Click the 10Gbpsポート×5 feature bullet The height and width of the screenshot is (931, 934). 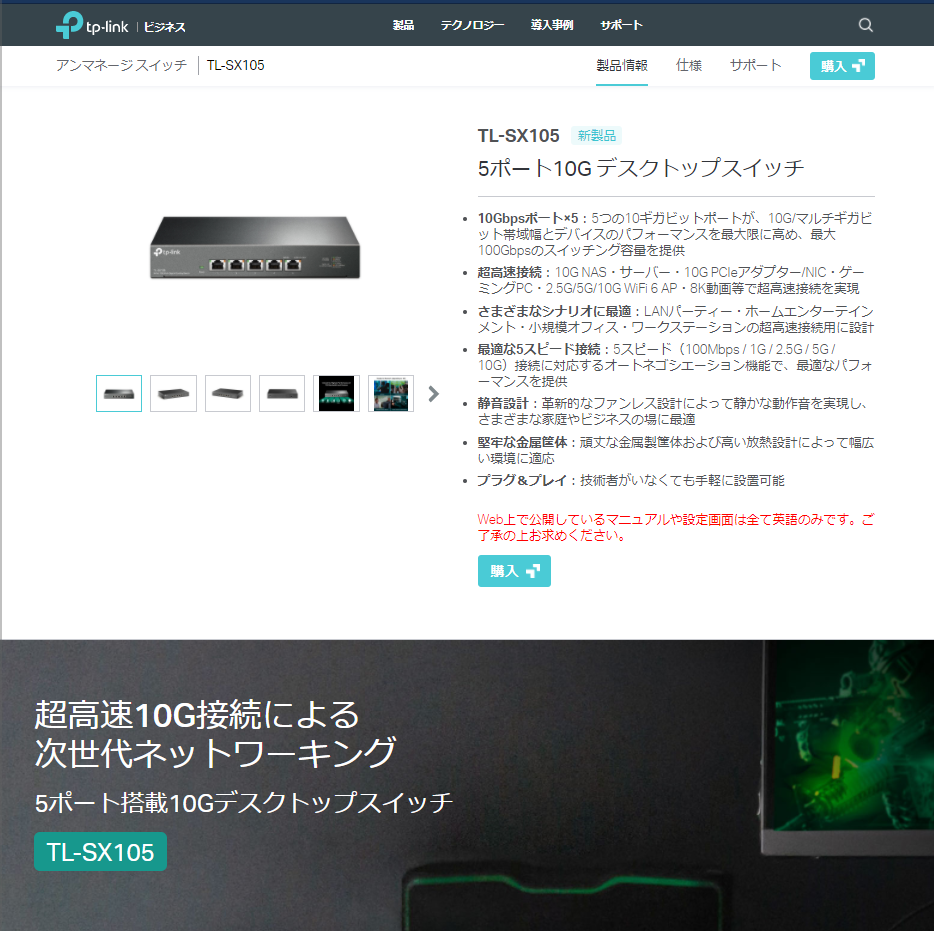[x=675, y=234]
